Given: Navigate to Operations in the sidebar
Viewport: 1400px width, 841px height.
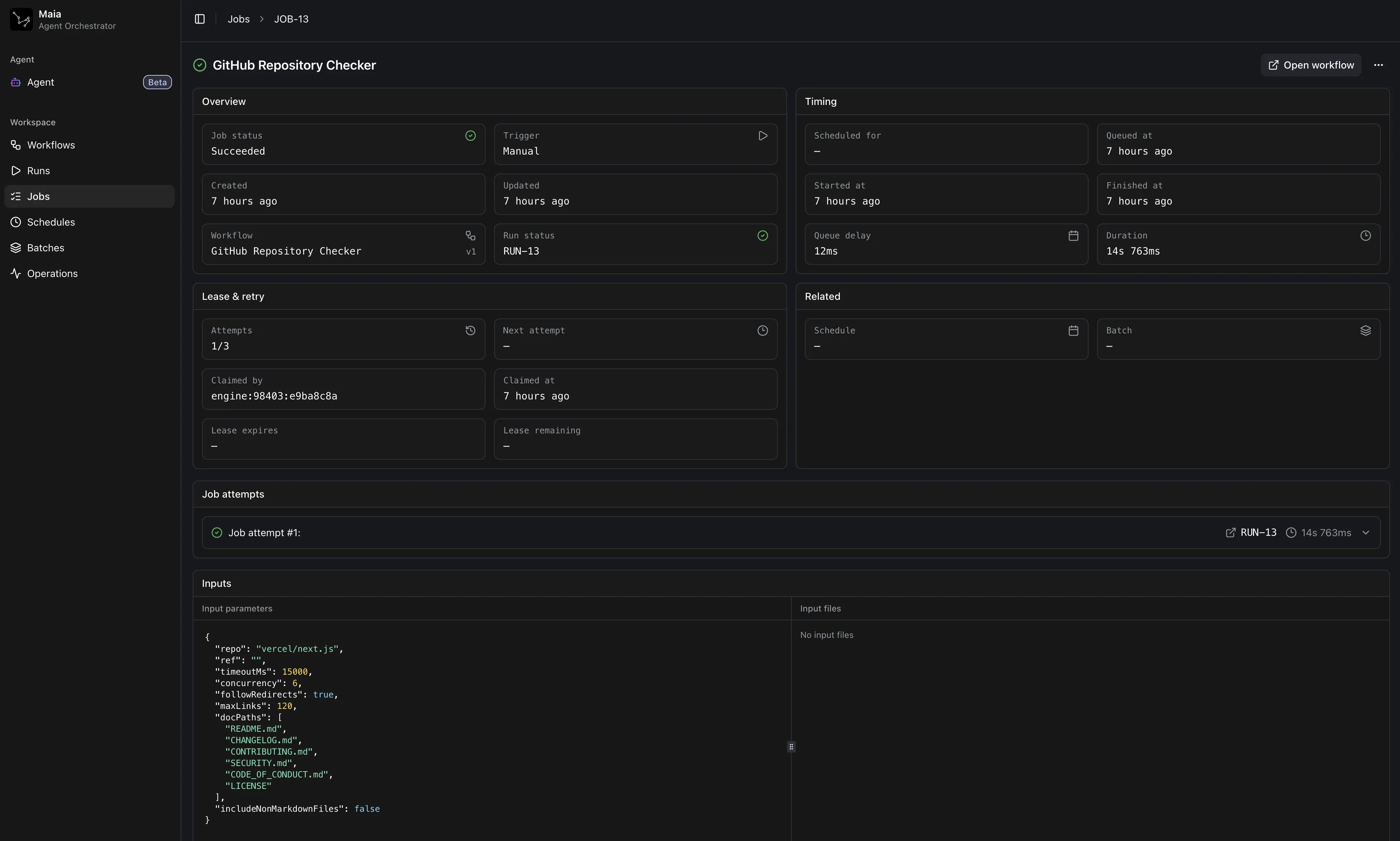Looking at the screenshot, I should [x=52, y=274].
